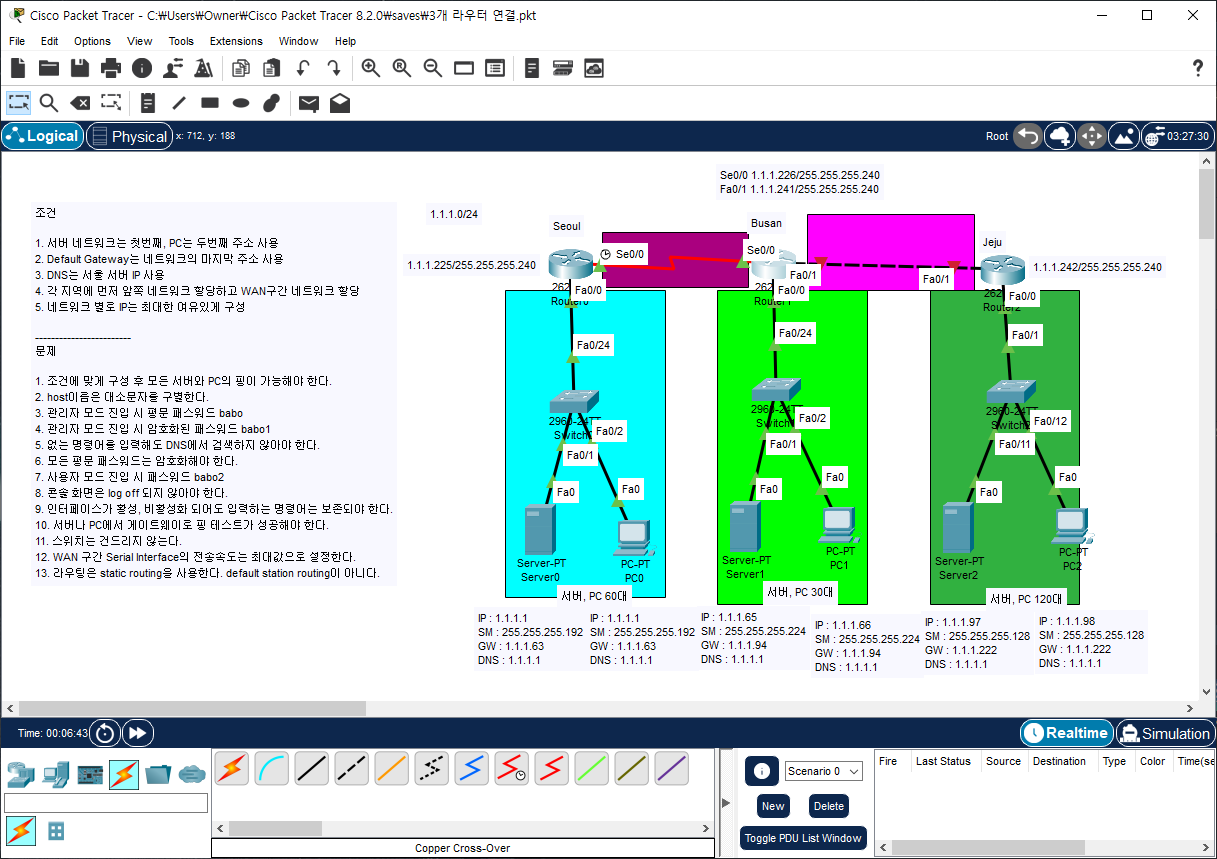Screen dimensions: 1217x859
Task: Activate the Inspect magnifier tool
Action: pyautogui.click(x=49, y=102)
